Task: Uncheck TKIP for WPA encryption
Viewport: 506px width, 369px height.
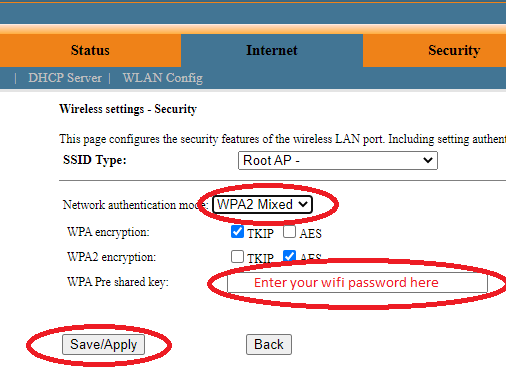Action: 237,231
